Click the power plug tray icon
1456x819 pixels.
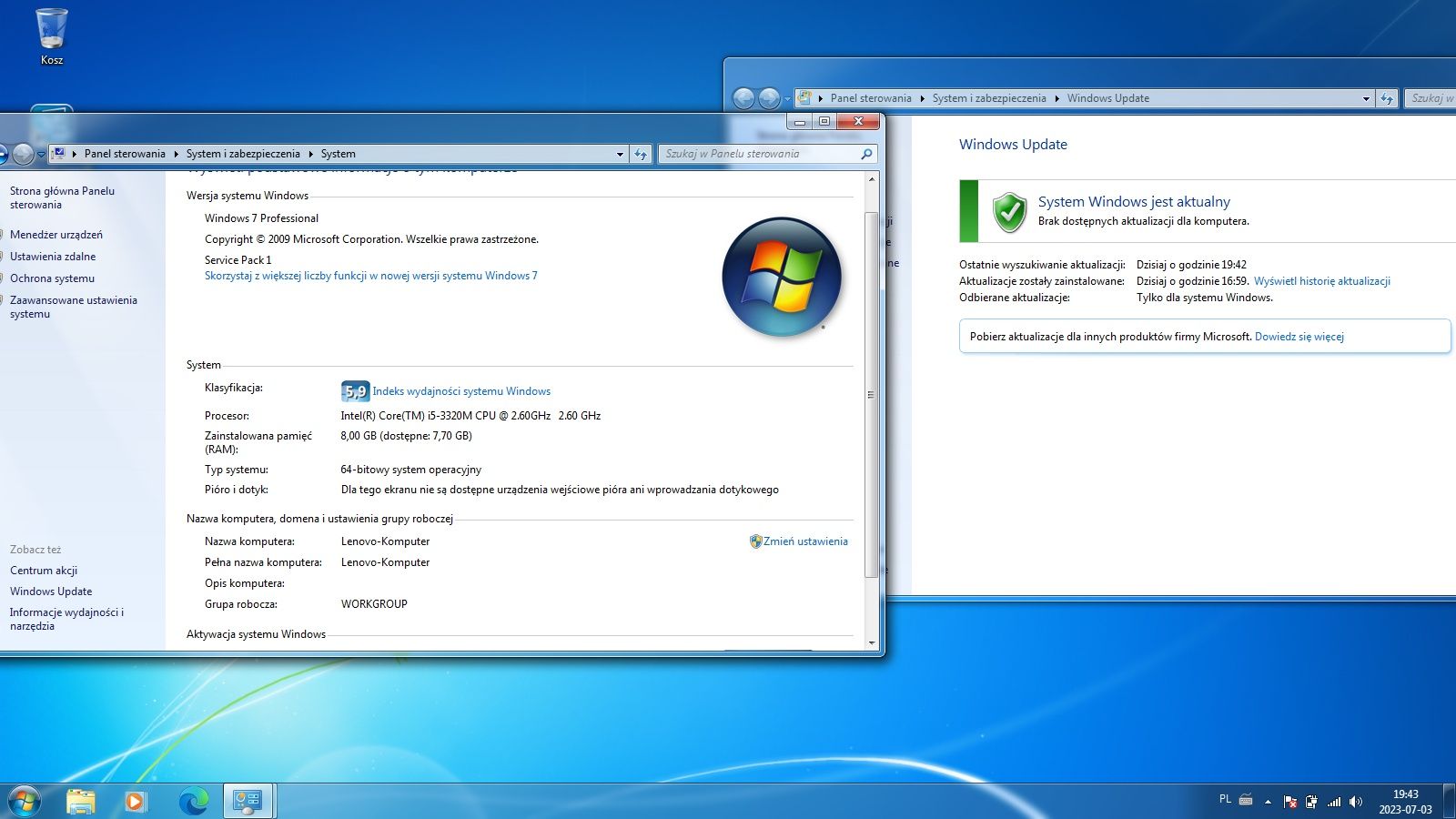point(1311,802)
